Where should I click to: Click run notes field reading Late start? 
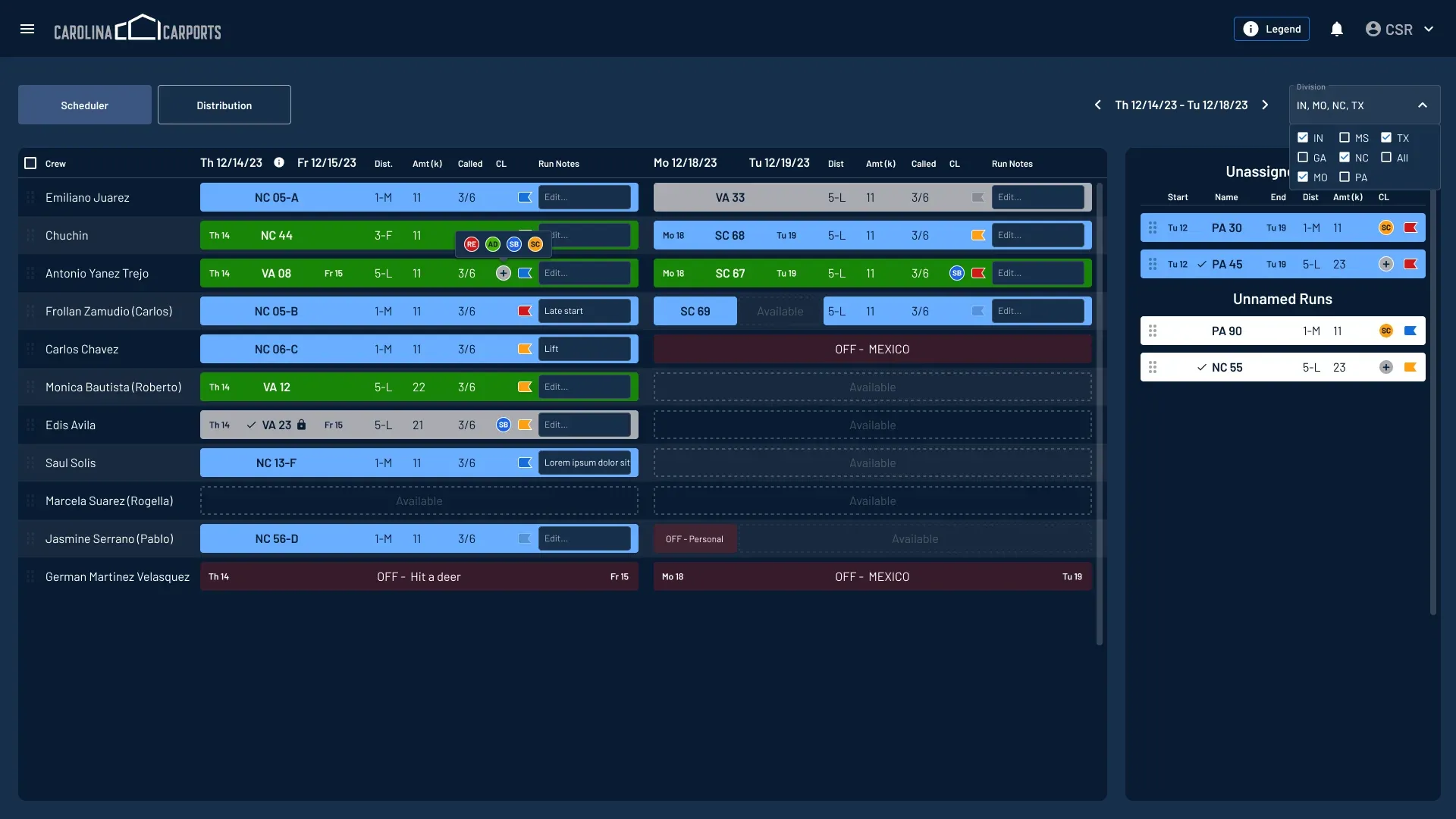(585, 311)
